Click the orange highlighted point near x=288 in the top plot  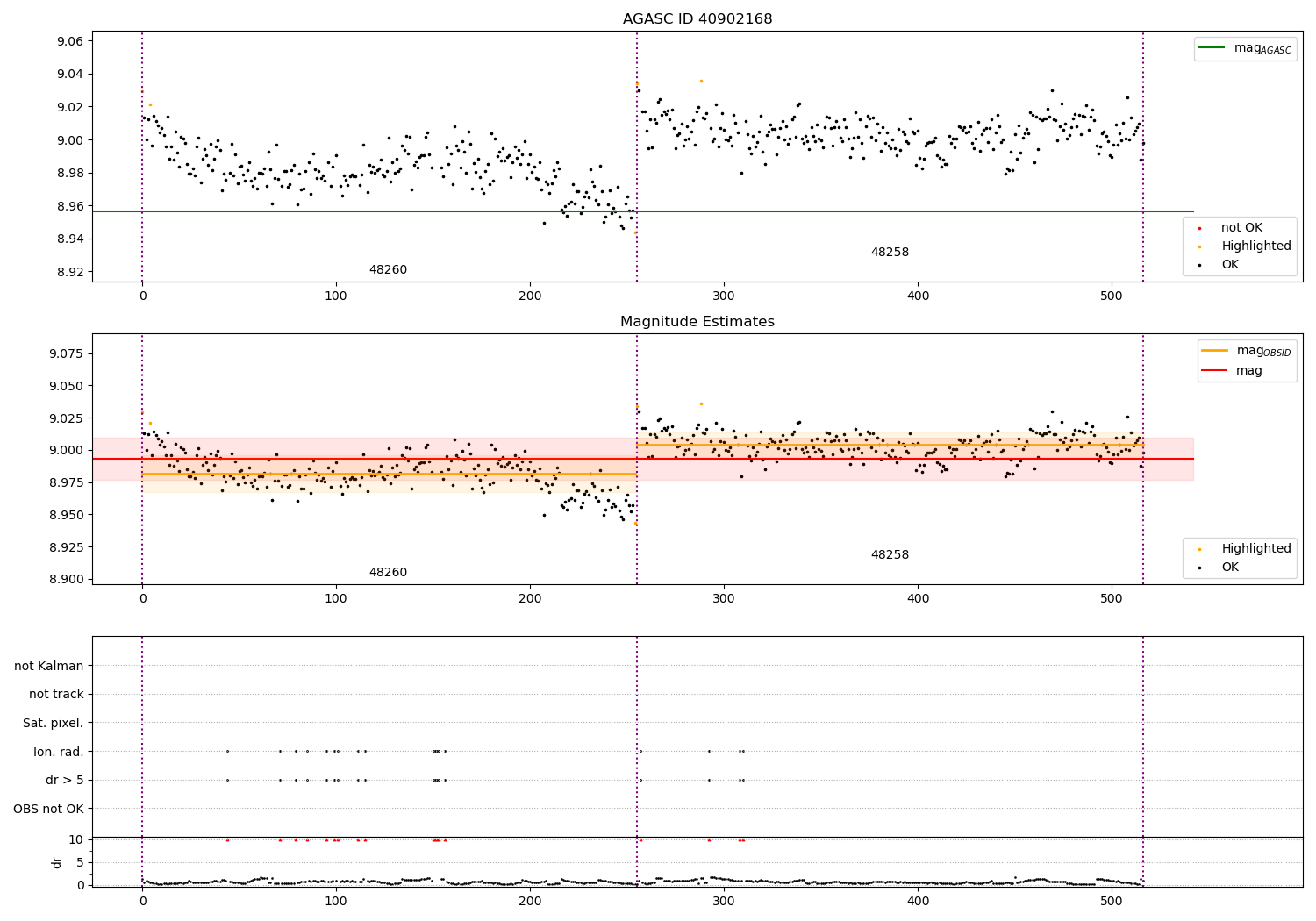701,81
